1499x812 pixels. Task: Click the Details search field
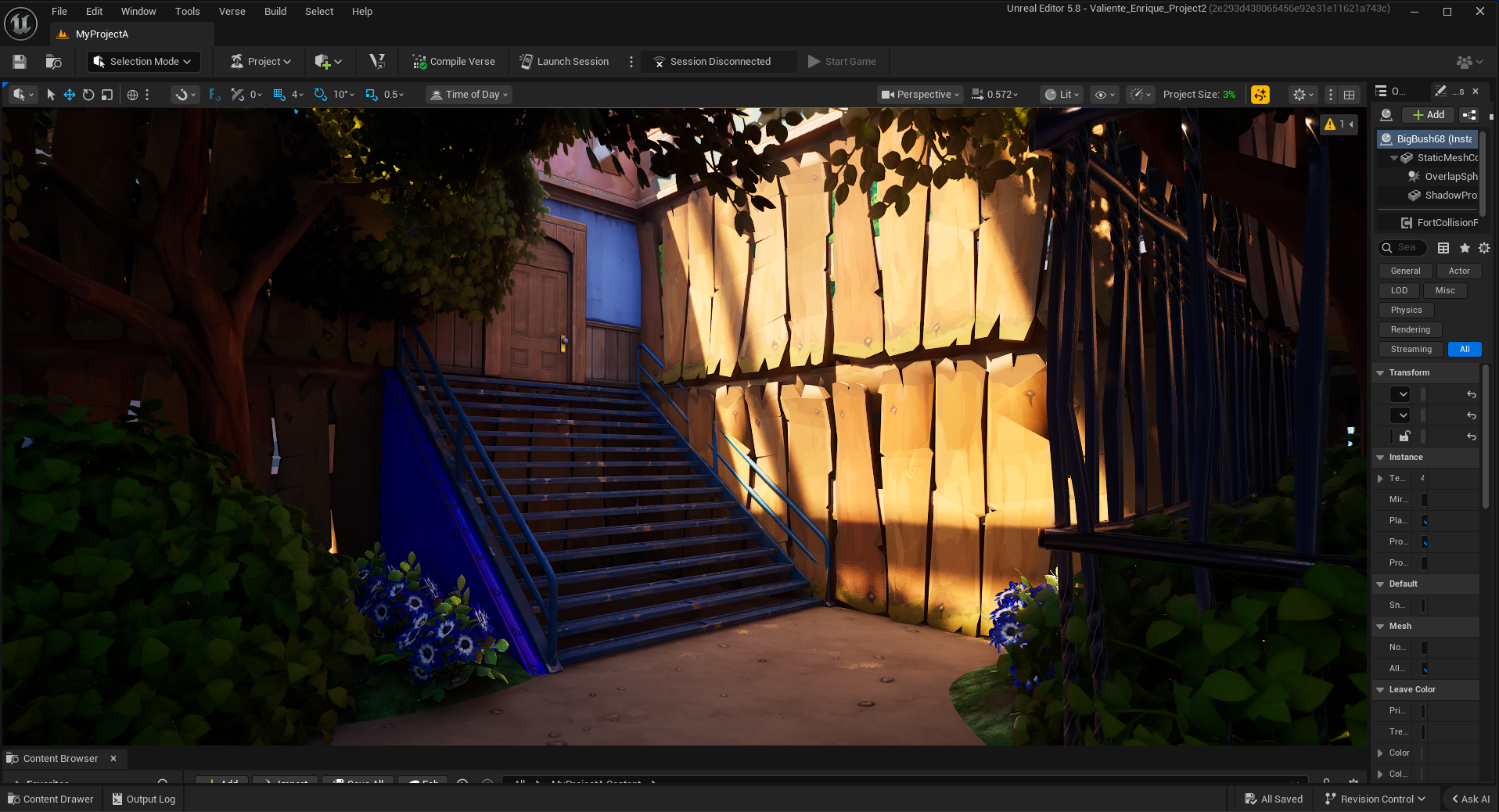point(1403,248)
